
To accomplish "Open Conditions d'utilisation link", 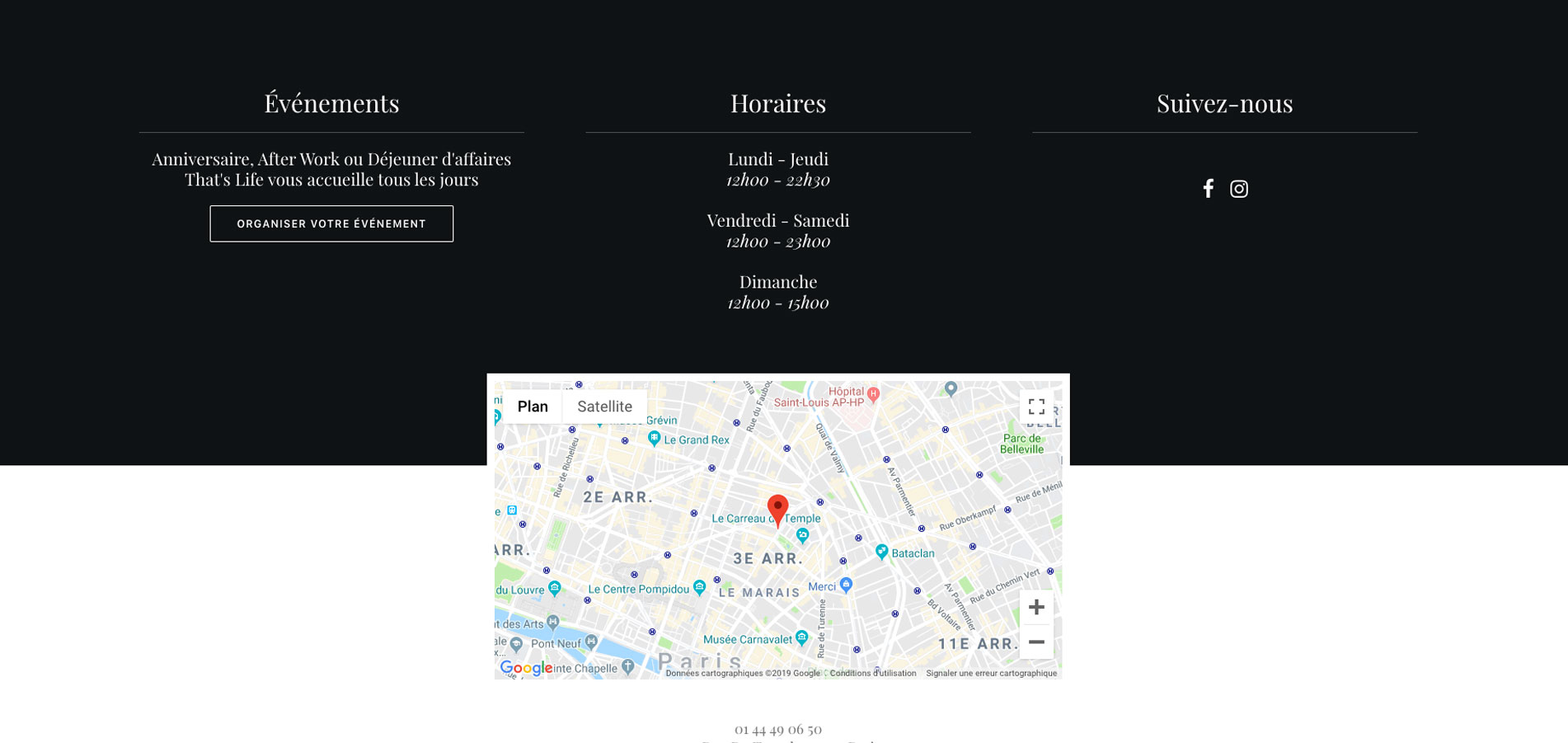I will (873, 674).
